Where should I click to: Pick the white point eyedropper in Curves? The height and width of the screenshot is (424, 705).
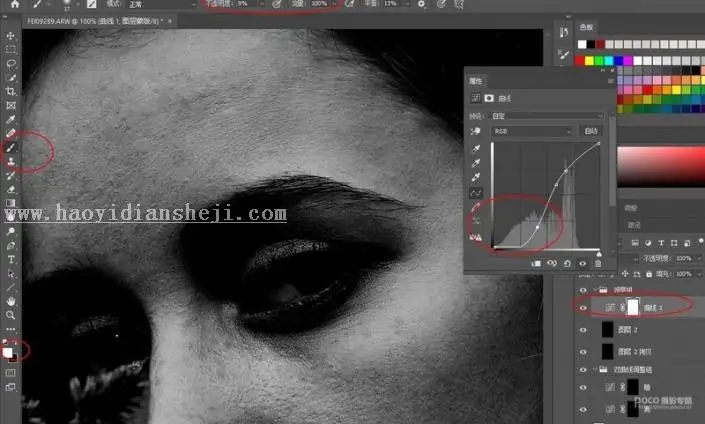coord(475,177)
